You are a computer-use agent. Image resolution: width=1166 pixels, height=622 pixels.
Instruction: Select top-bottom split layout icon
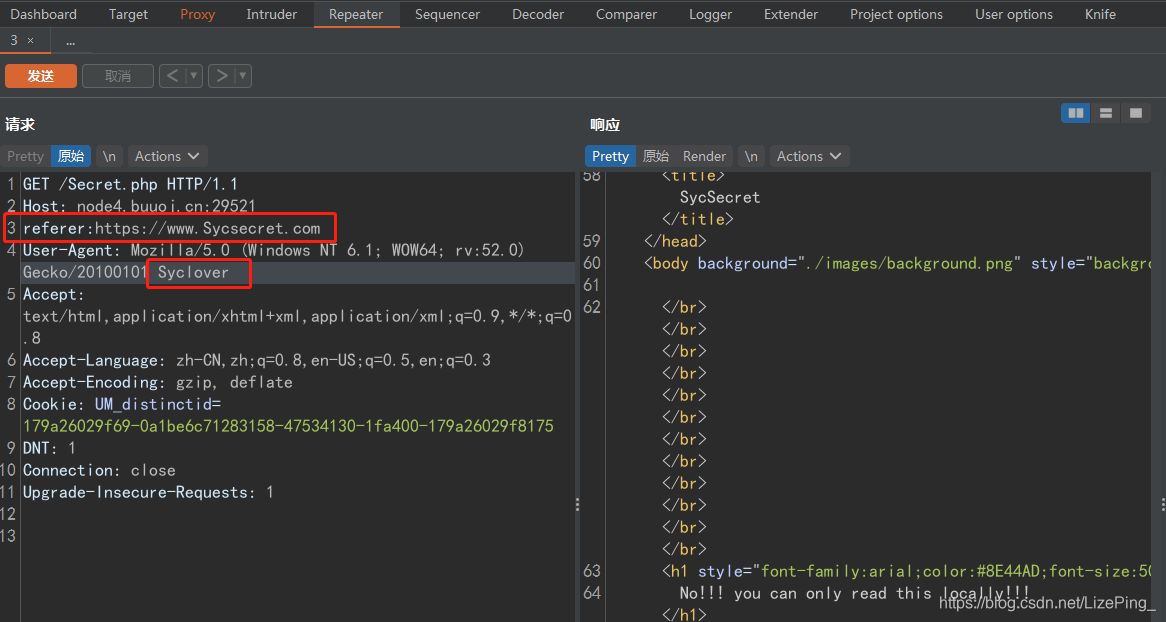(x=1106, y=113)
